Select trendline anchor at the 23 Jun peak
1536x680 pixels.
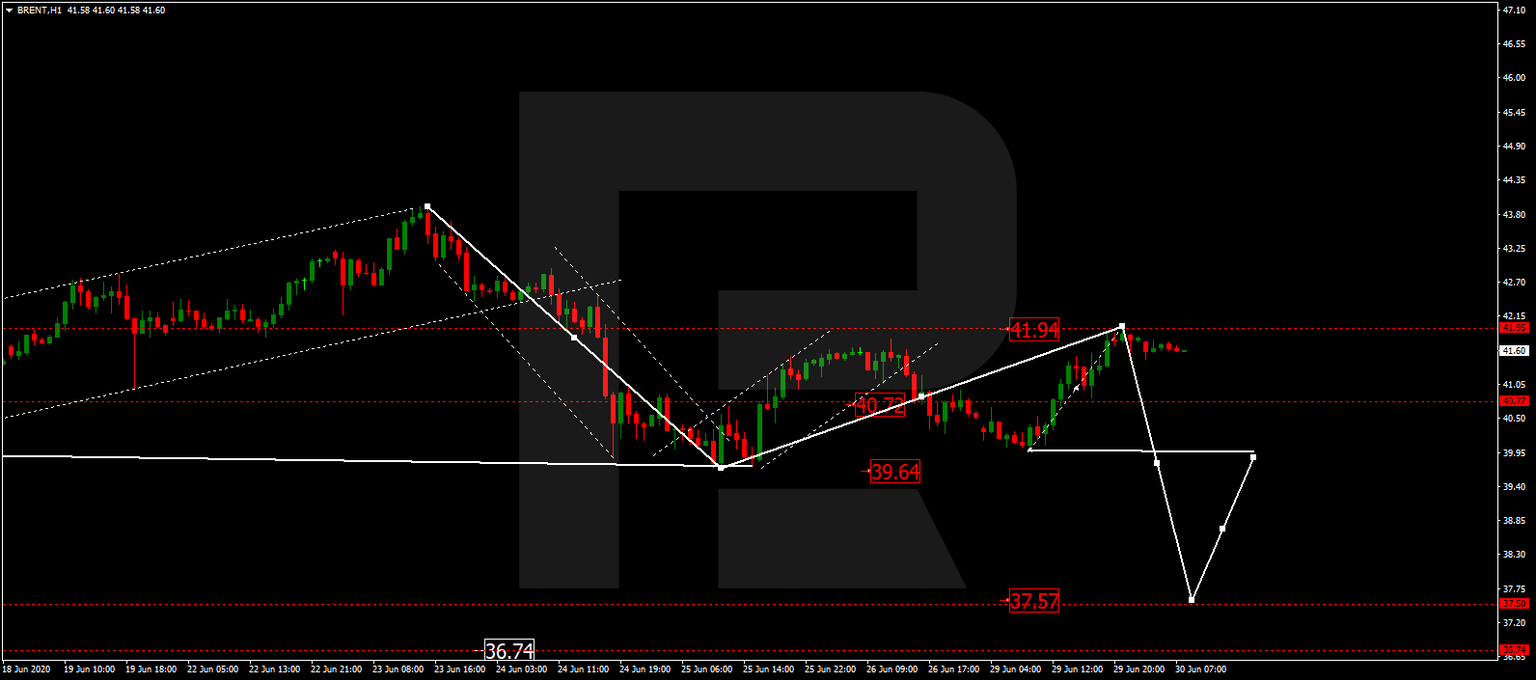pyautogui.click(x=427, y=207)
